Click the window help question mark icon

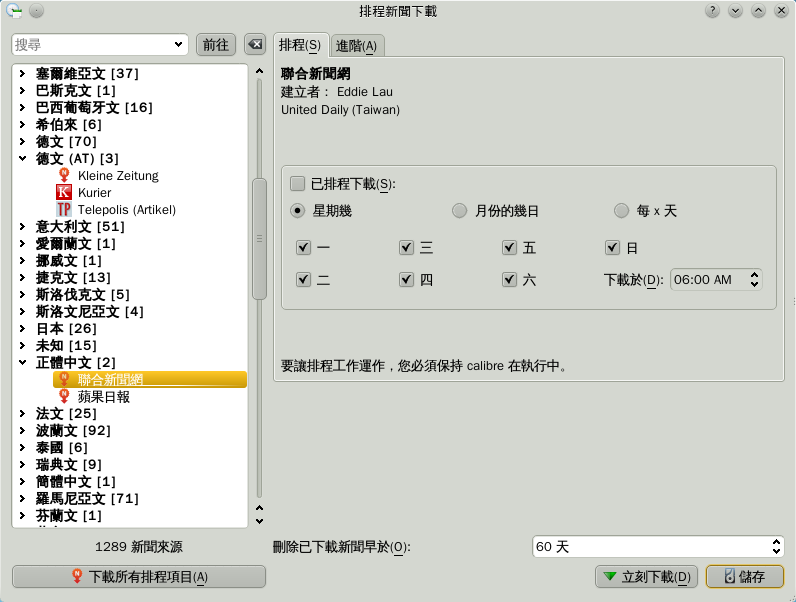(712, 11)
